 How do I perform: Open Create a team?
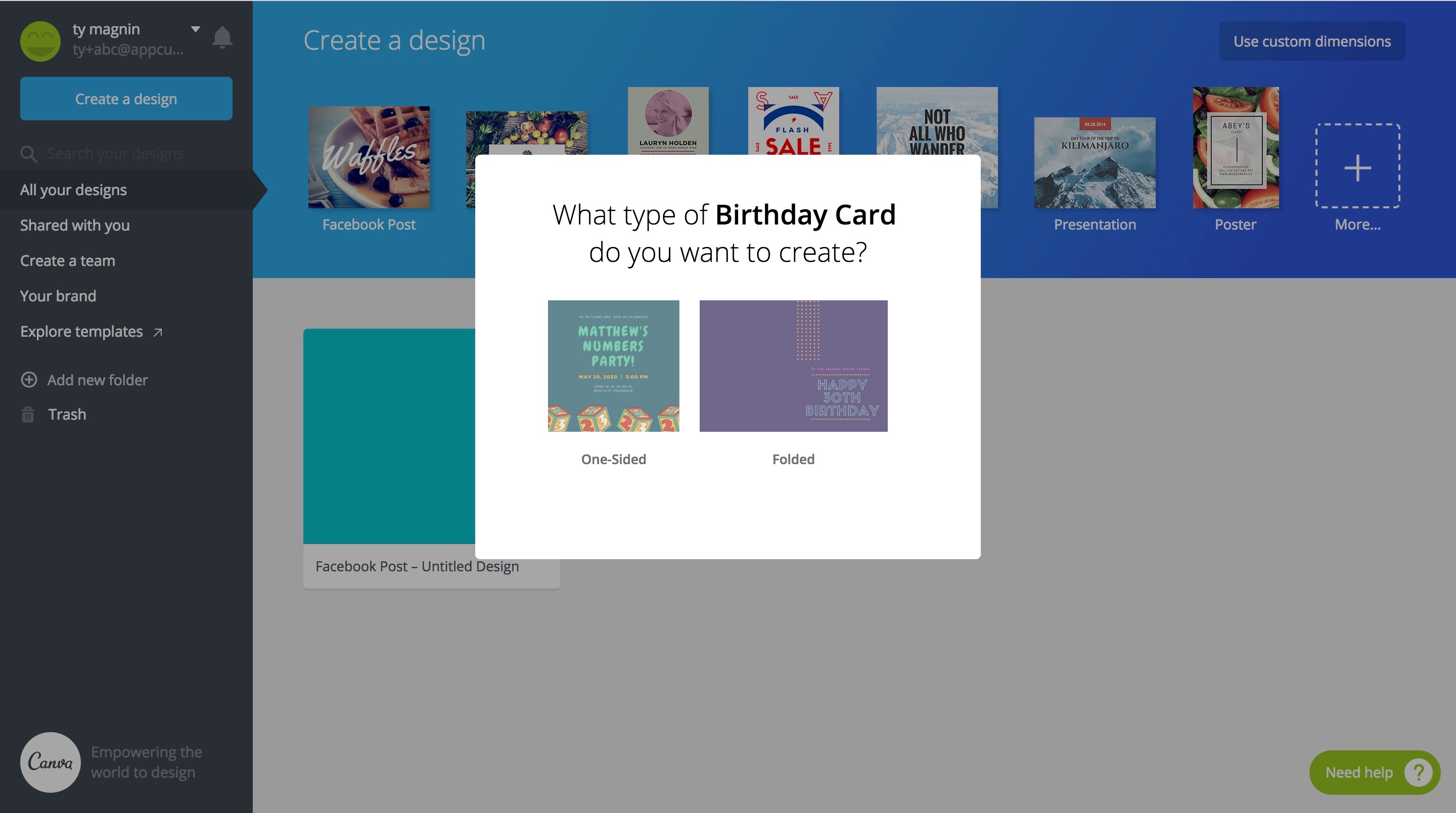pyautogui.click(x=67, y=260)
